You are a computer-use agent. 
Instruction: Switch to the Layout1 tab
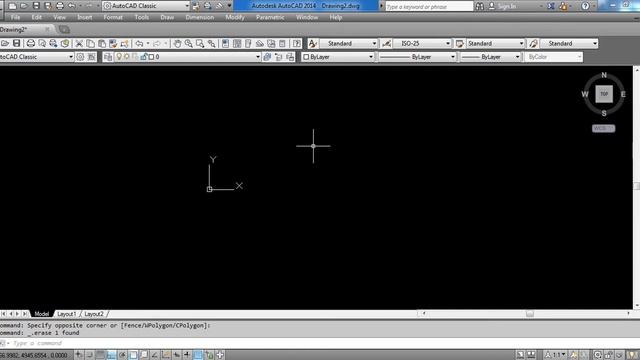pyautogui.click(x=67, y=314)
